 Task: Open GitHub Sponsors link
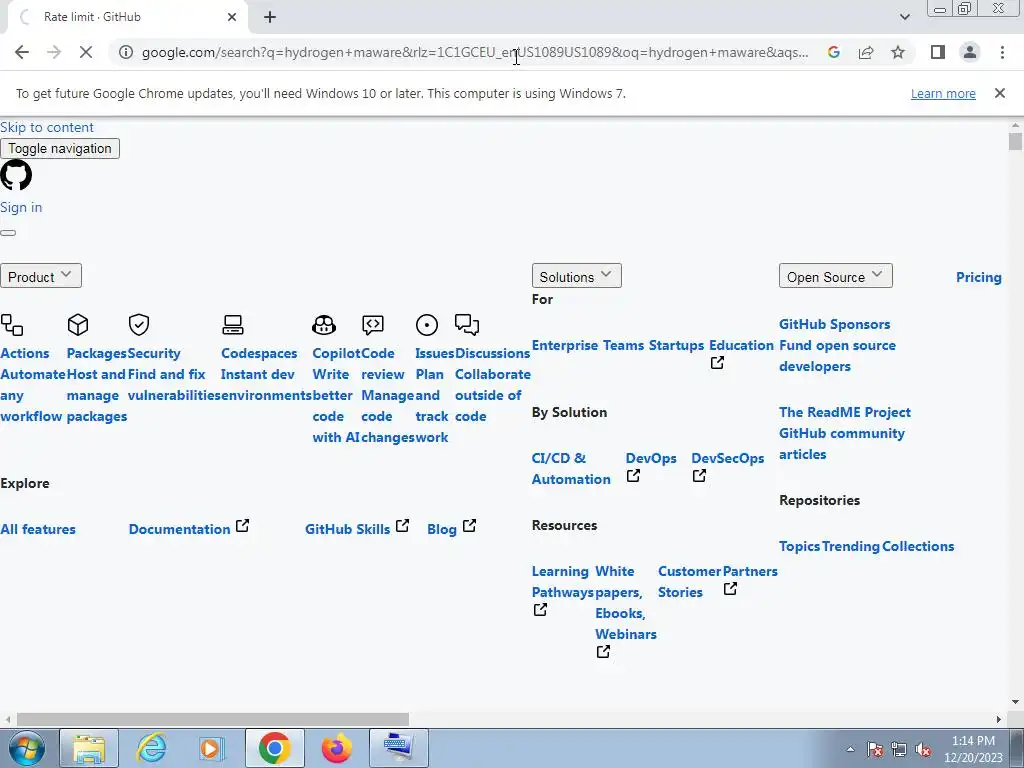834,324
